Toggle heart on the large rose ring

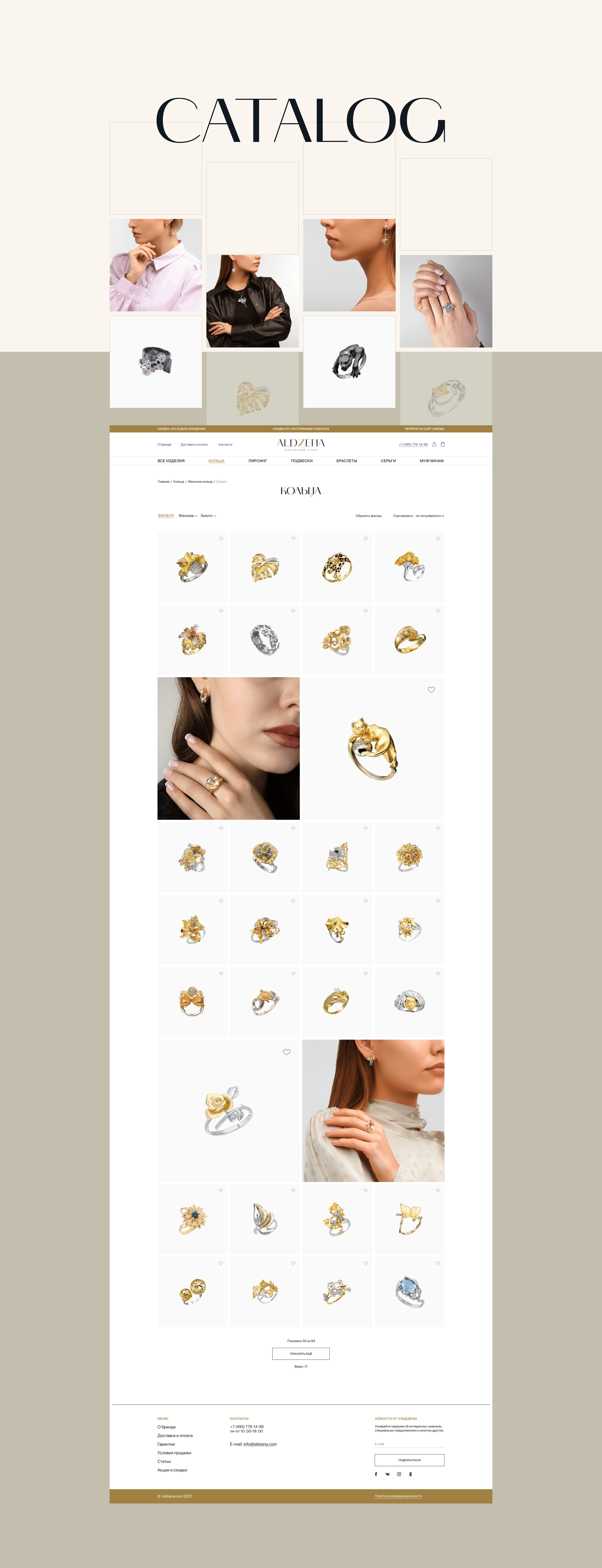287,1052
